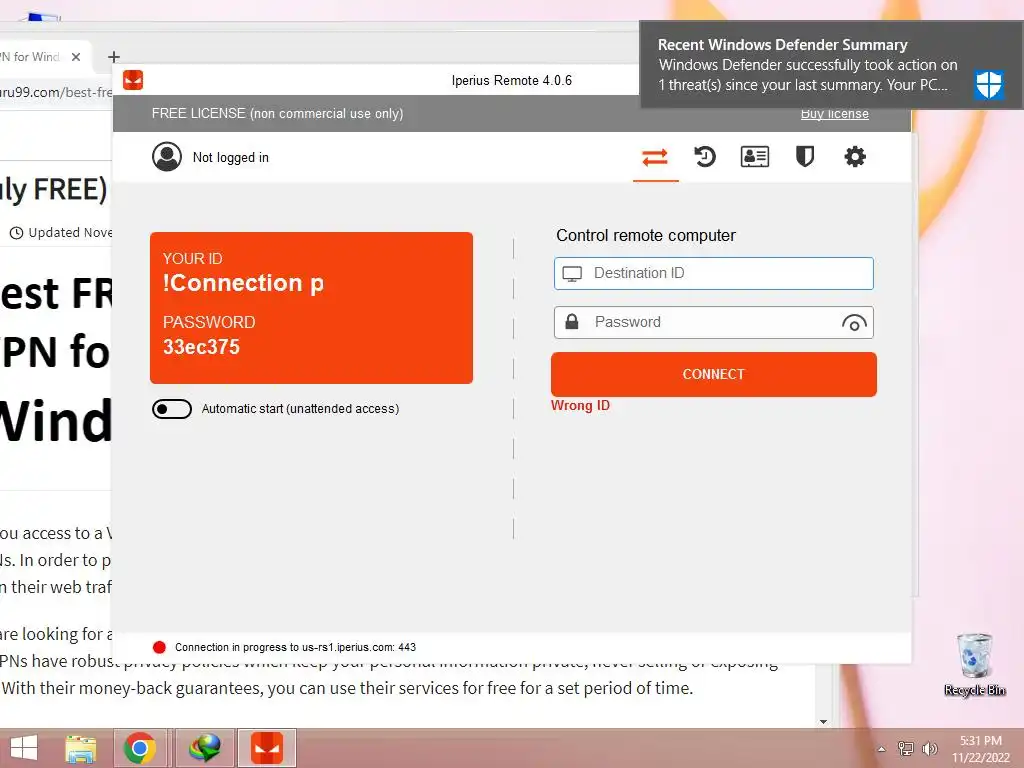Click the lock icon in Password field
The image size is (1024, 768).
[571, 322]
